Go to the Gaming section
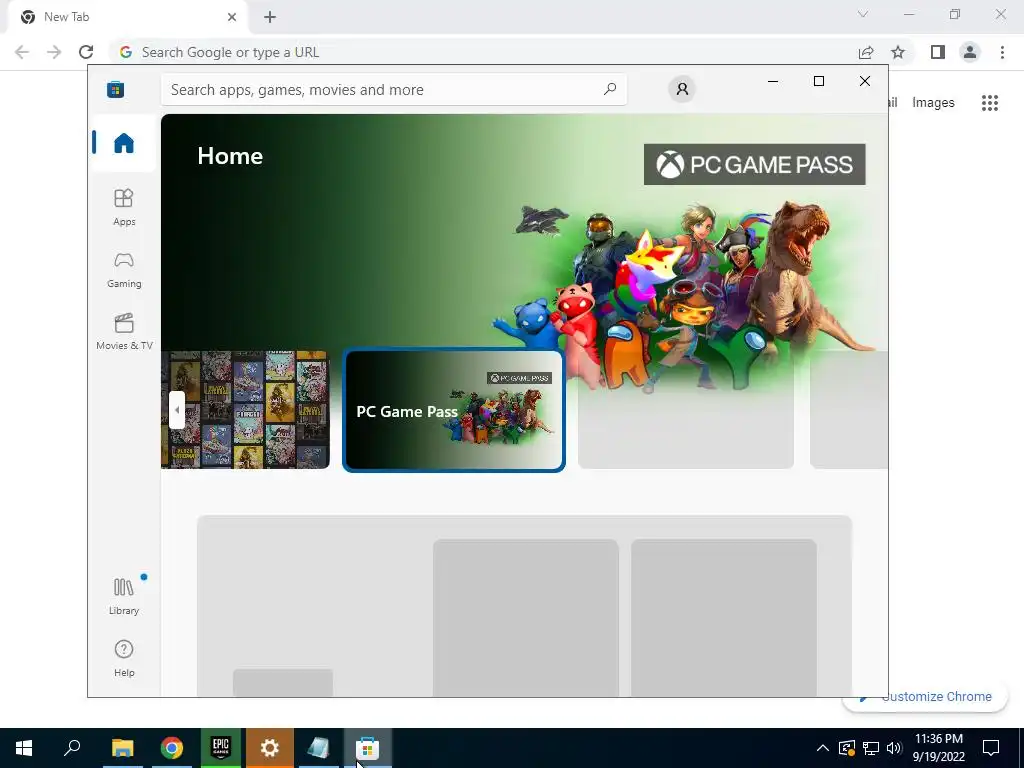The image size is (1024, 768). (123, 270)
